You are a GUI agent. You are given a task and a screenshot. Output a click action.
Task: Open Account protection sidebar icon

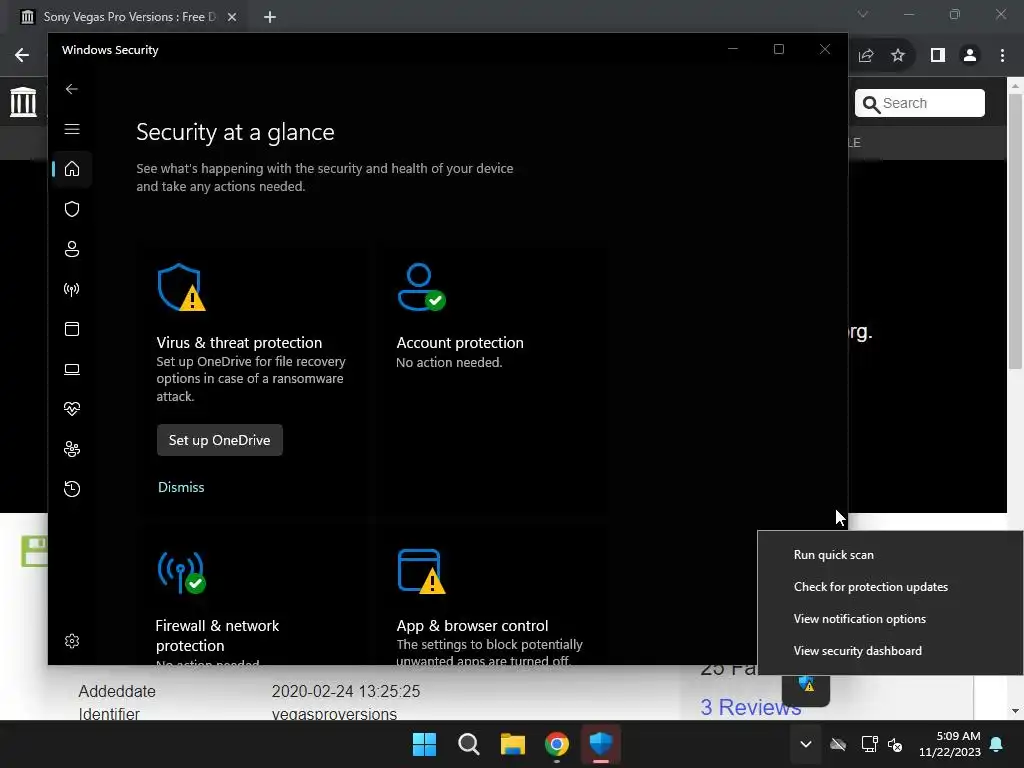point(72,249)
